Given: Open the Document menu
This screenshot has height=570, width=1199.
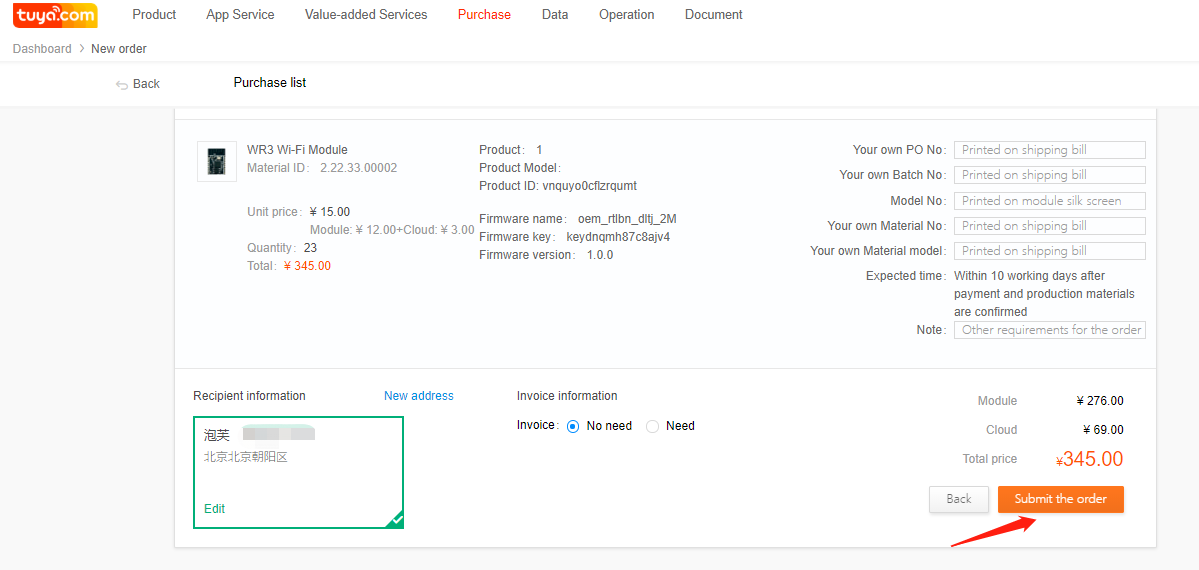Looking at the screenshot, I should (713, 15).
